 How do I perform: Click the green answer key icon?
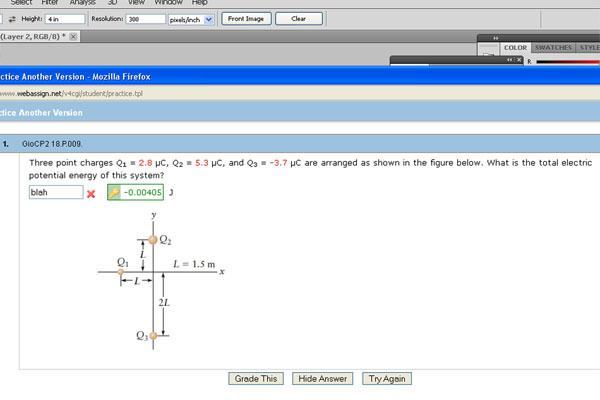point(114,192)
